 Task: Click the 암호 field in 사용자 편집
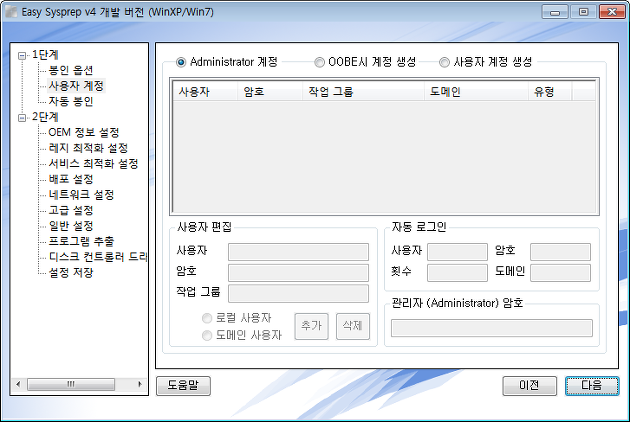299,273
